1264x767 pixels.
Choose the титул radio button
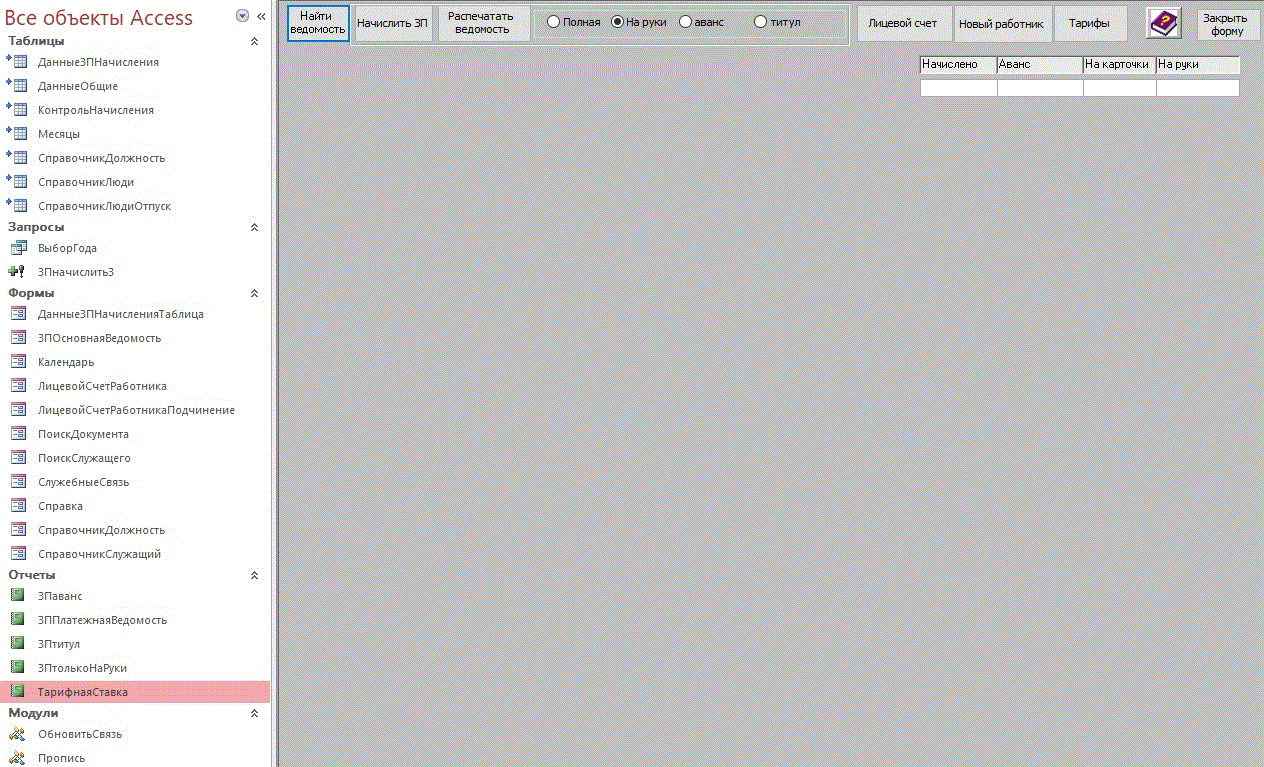pyautogui.click(x=760, y=22)
